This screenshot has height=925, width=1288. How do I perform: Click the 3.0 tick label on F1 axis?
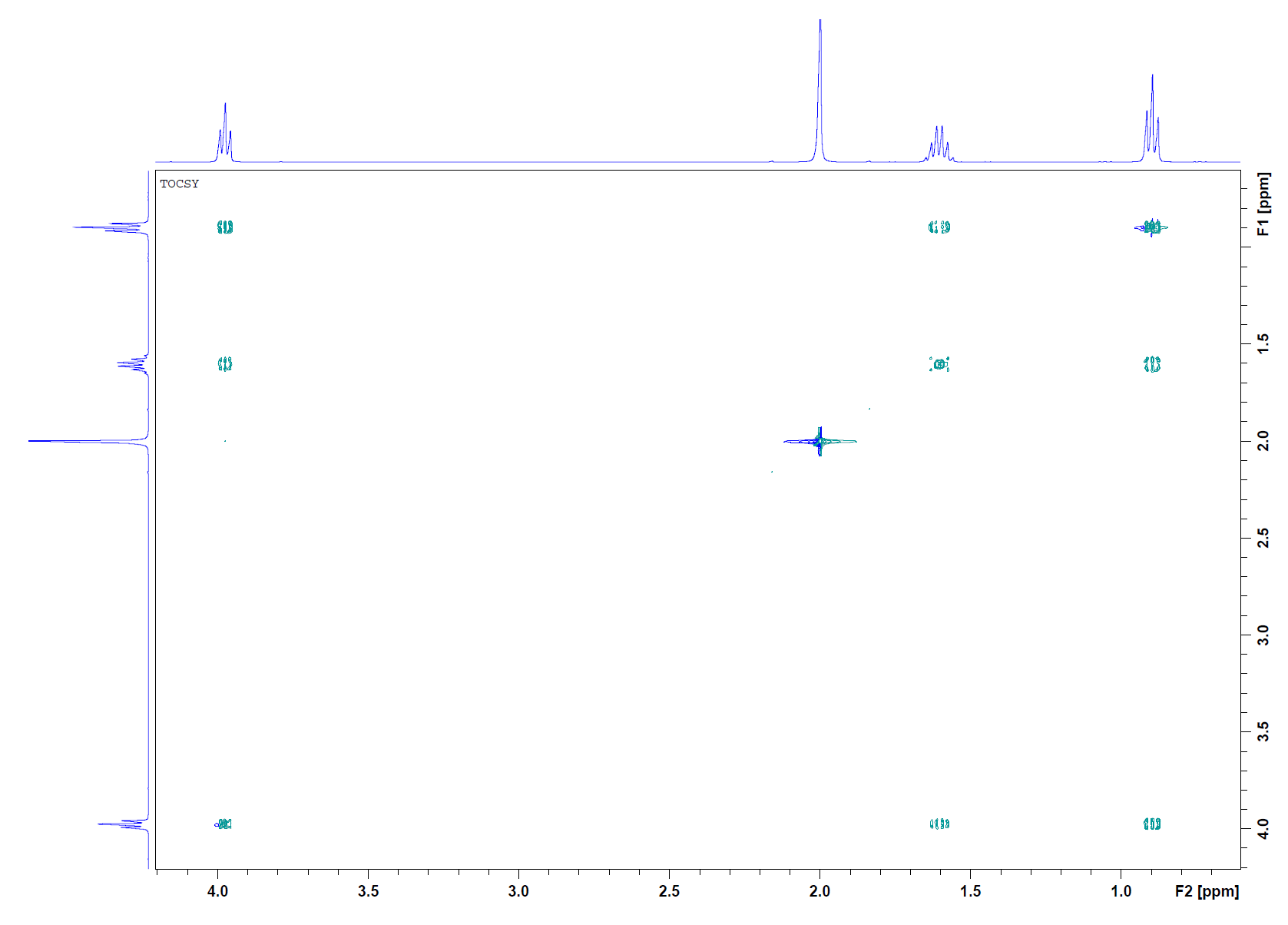(1263, 635)
